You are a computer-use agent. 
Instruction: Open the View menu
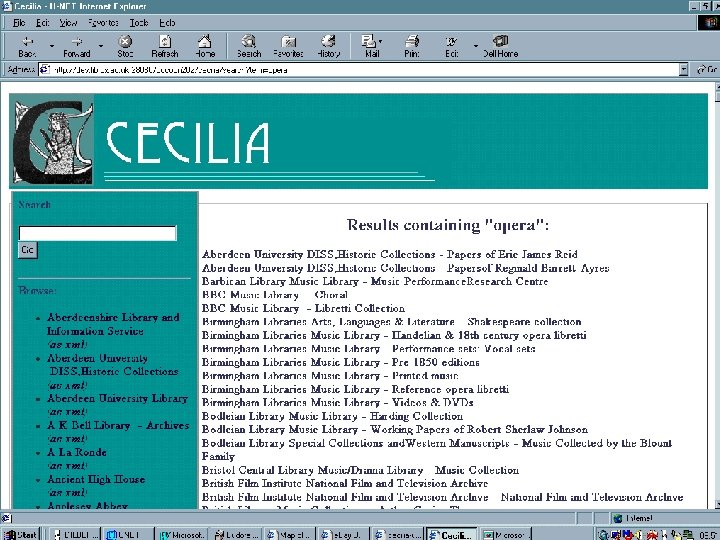(x=68, y=22)
